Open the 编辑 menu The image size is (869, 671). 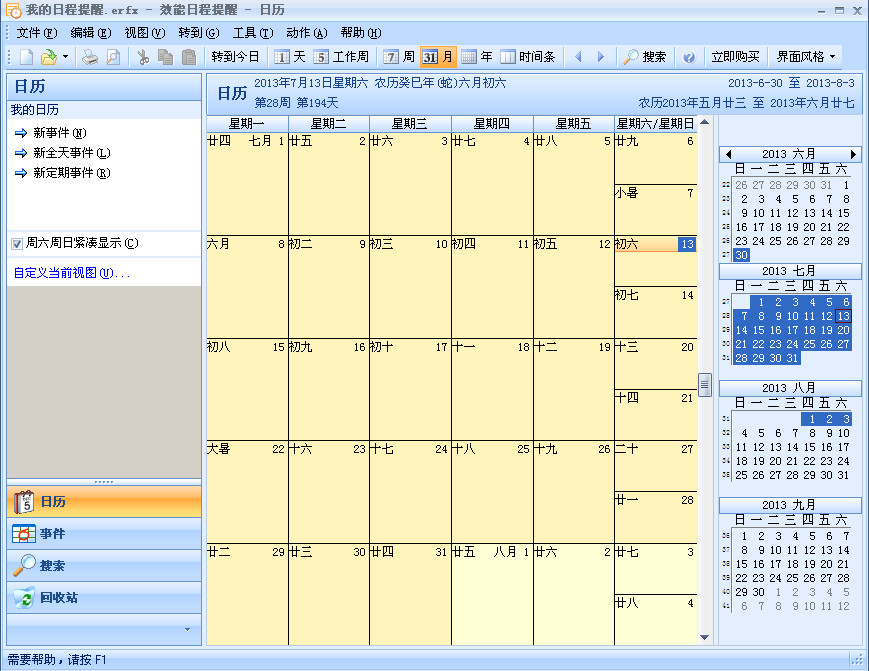coord(90,33)
